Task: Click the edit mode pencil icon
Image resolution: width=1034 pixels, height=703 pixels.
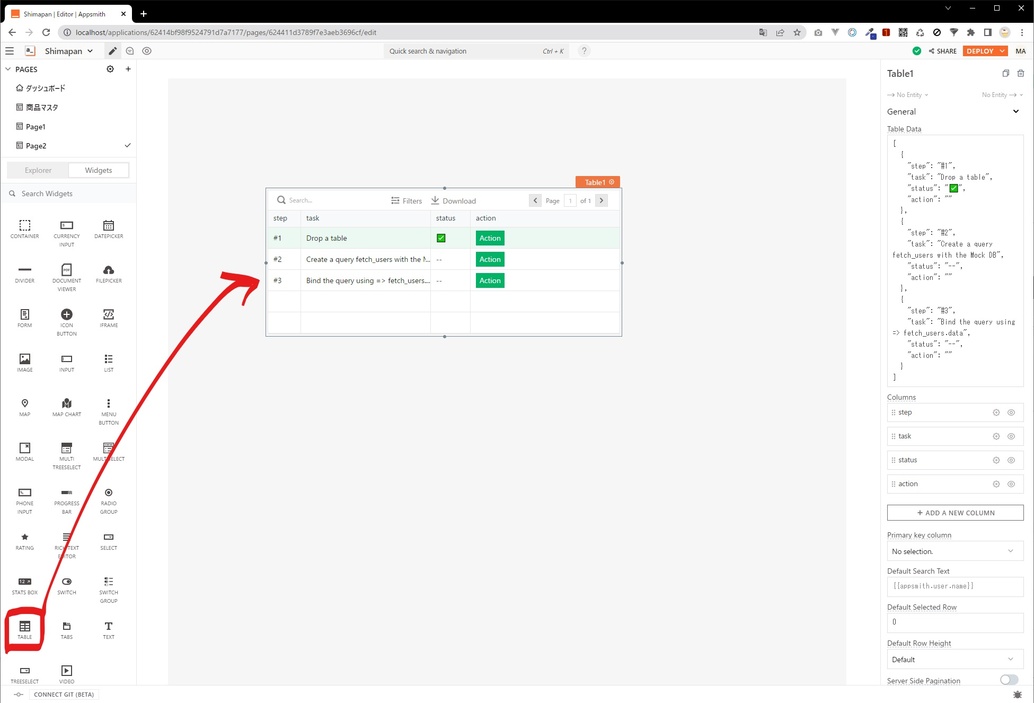Action: pyautogui.click(x=113, y=51)
